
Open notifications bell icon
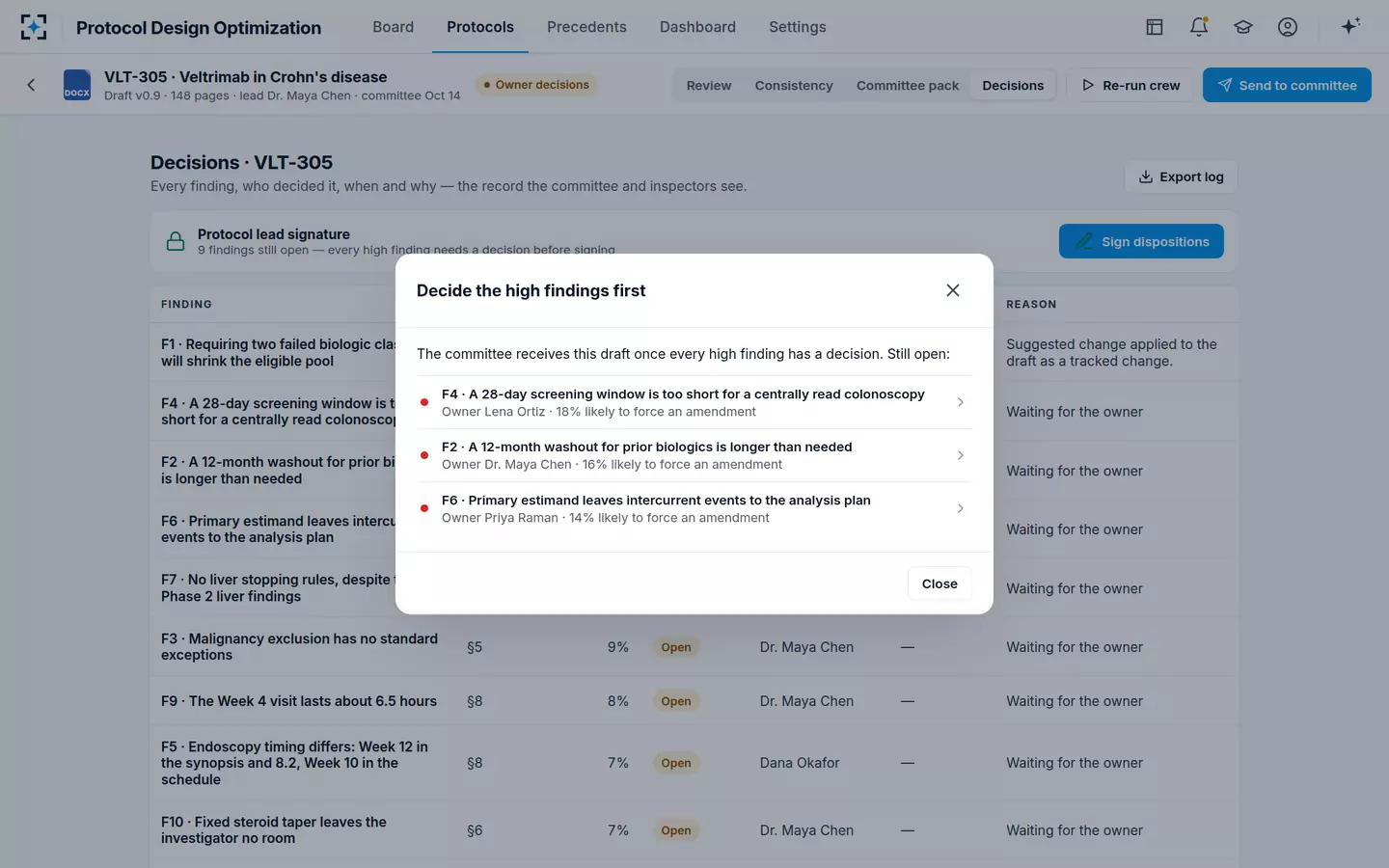tap(1199, 27)
